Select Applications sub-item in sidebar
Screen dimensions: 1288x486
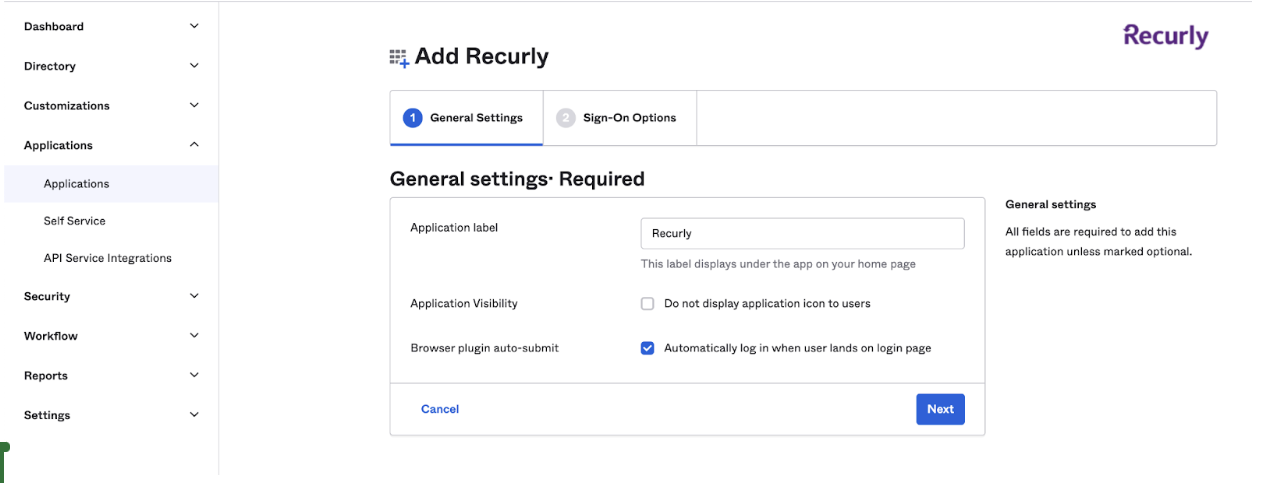coord(110,184)
